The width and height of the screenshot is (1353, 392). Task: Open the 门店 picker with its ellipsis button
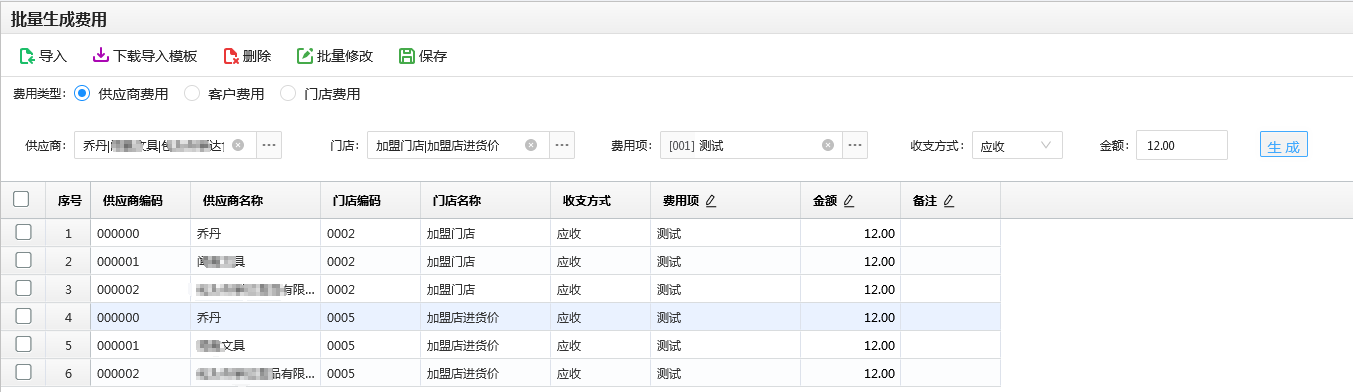(x=562, y=145)
